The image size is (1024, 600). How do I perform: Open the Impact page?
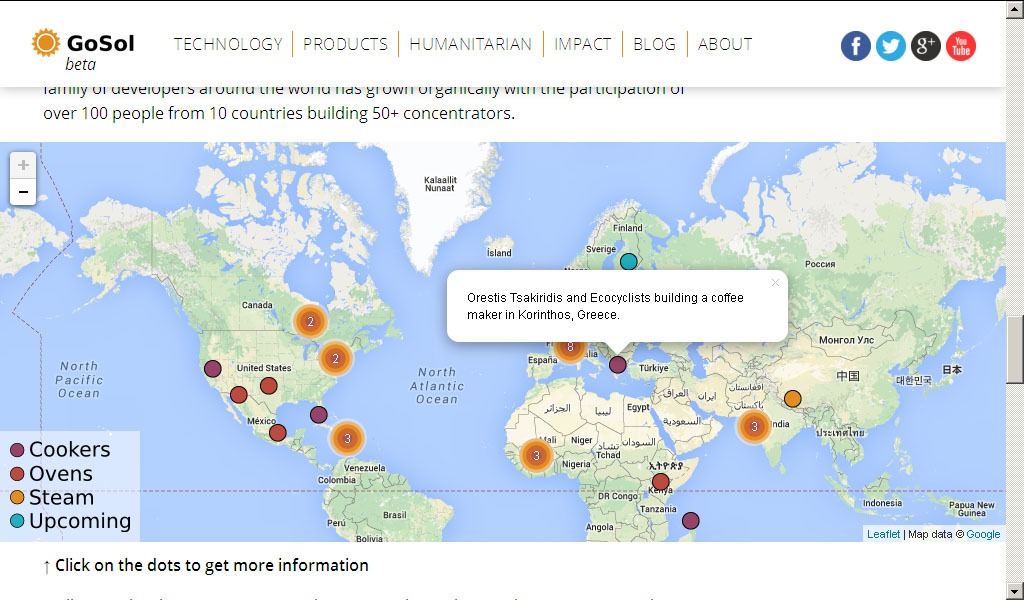point(582,44)
